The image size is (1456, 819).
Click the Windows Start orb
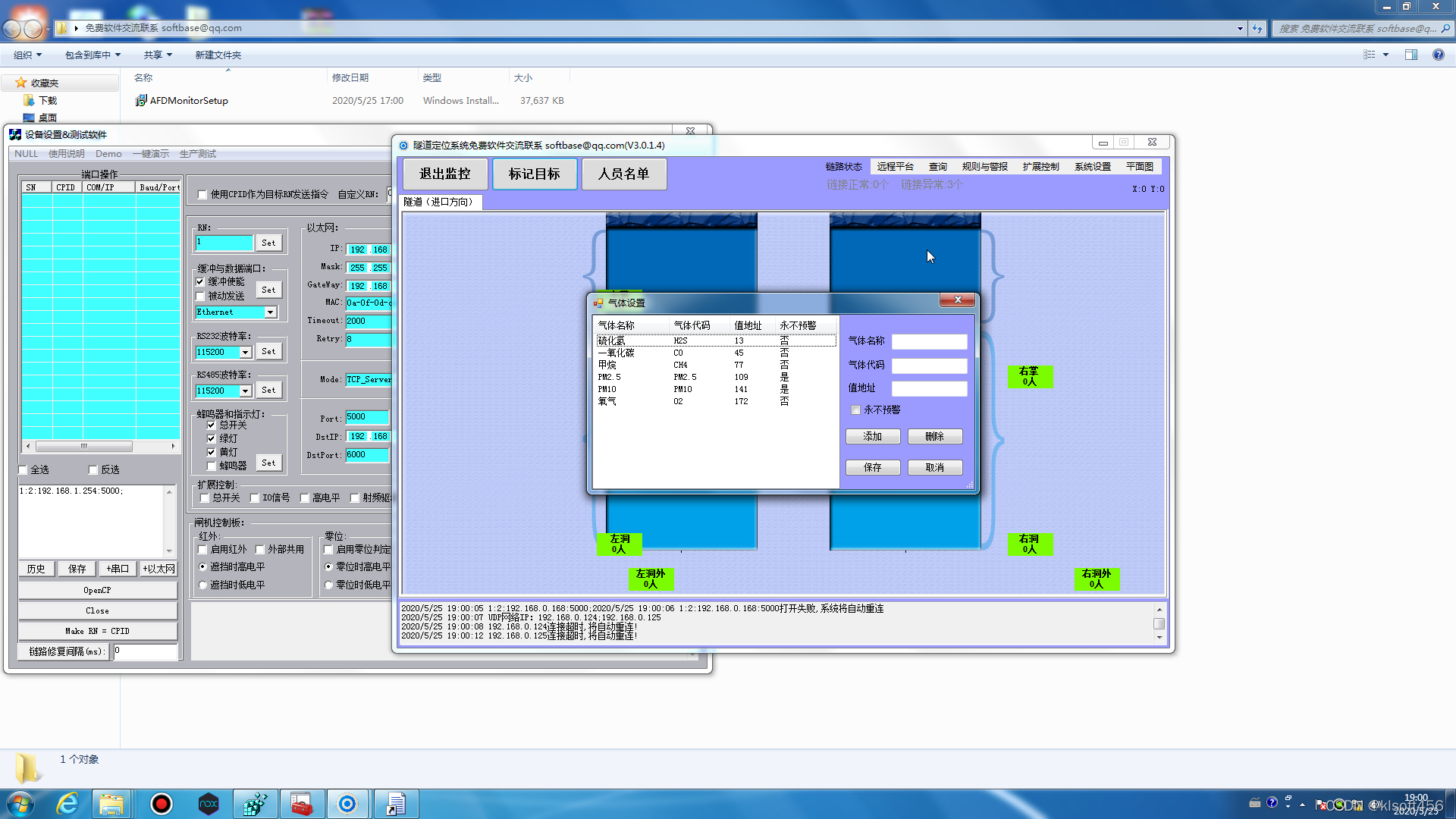point(20,804)
